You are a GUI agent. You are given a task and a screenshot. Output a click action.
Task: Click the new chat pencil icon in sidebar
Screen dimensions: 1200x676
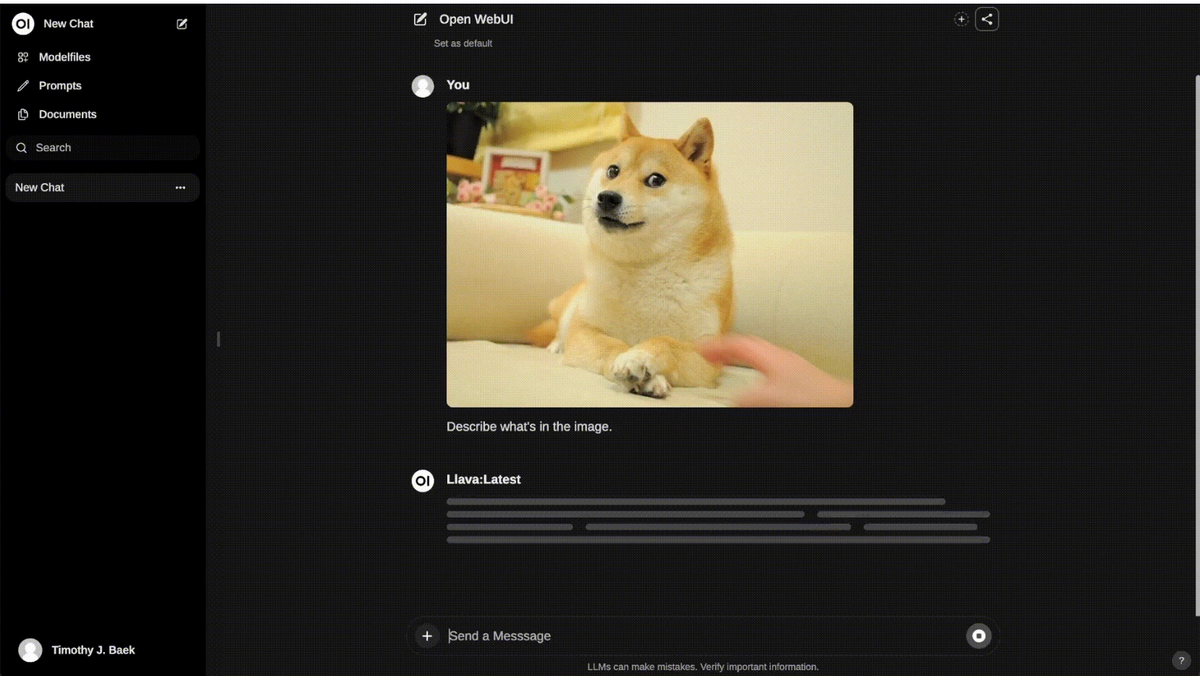pyautogui.click(x=182, y=24)
